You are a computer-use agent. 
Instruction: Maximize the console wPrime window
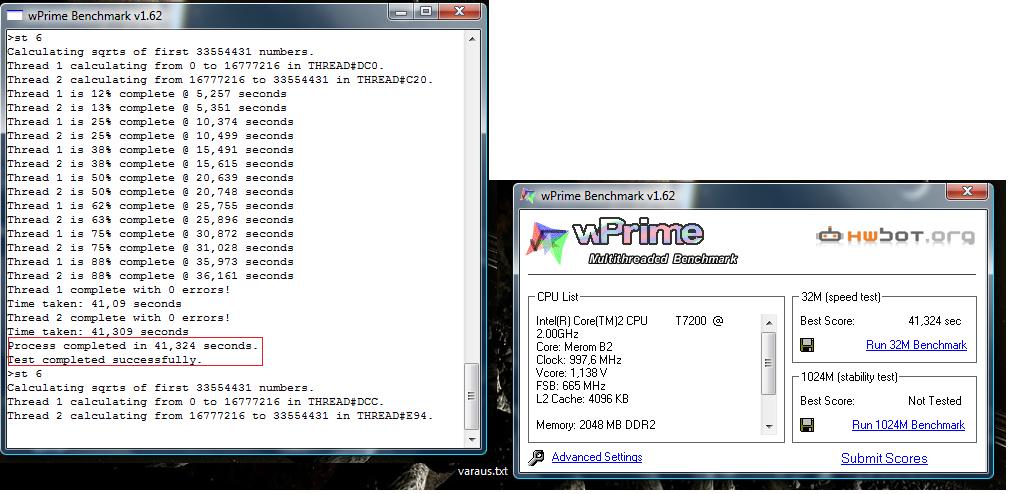(x=426, y=11)
